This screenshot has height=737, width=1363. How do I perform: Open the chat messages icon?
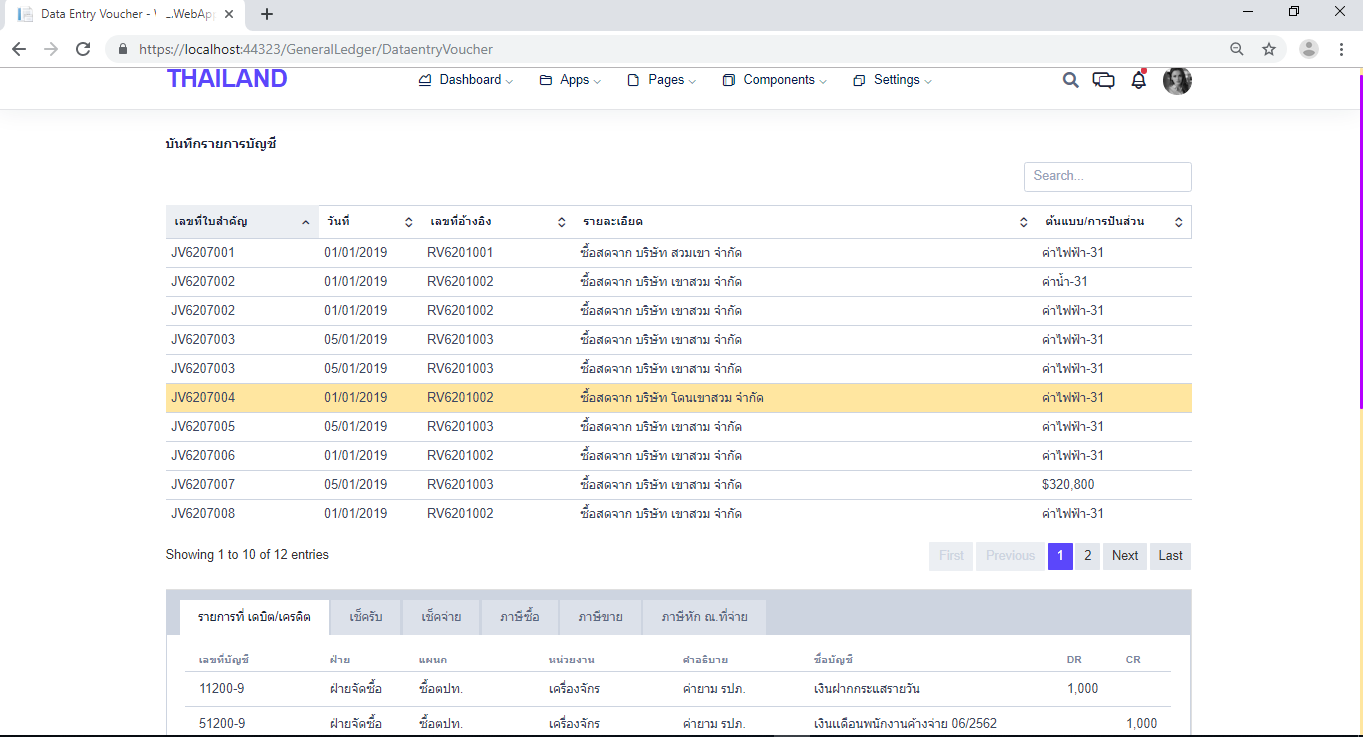1103,81
